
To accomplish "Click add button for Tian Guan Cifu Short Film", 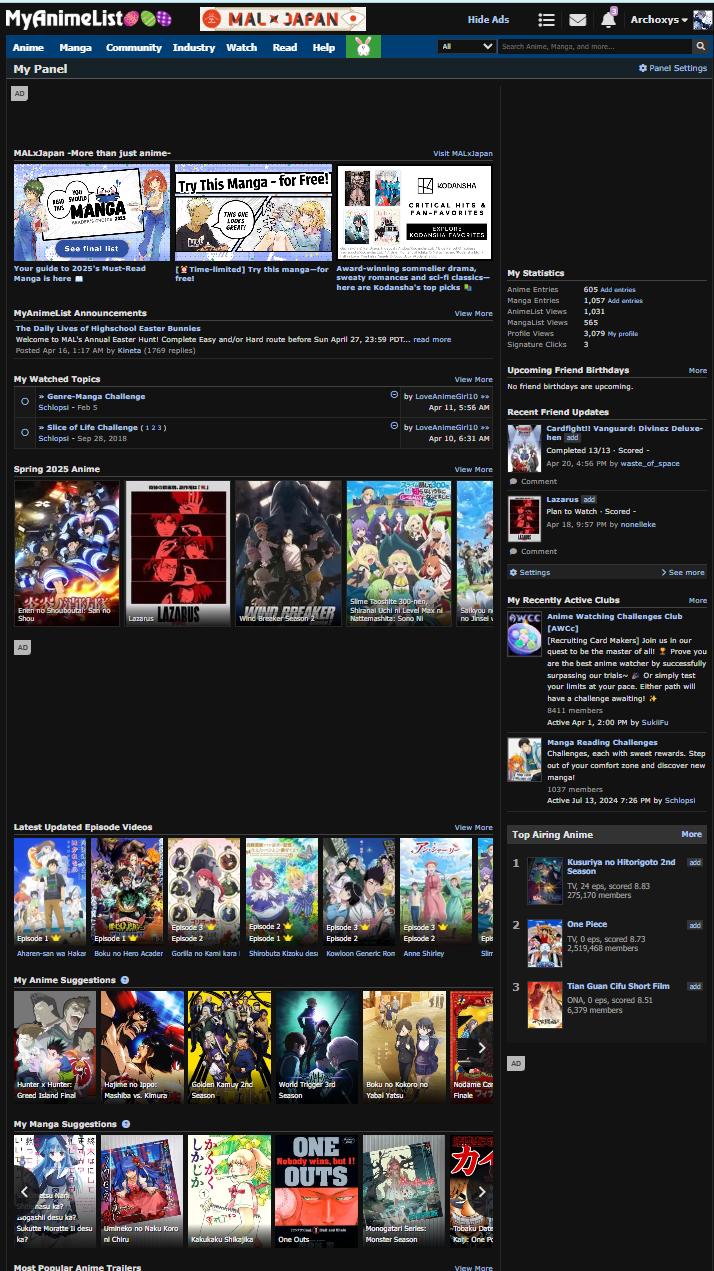I will click(x=695, y=987).
